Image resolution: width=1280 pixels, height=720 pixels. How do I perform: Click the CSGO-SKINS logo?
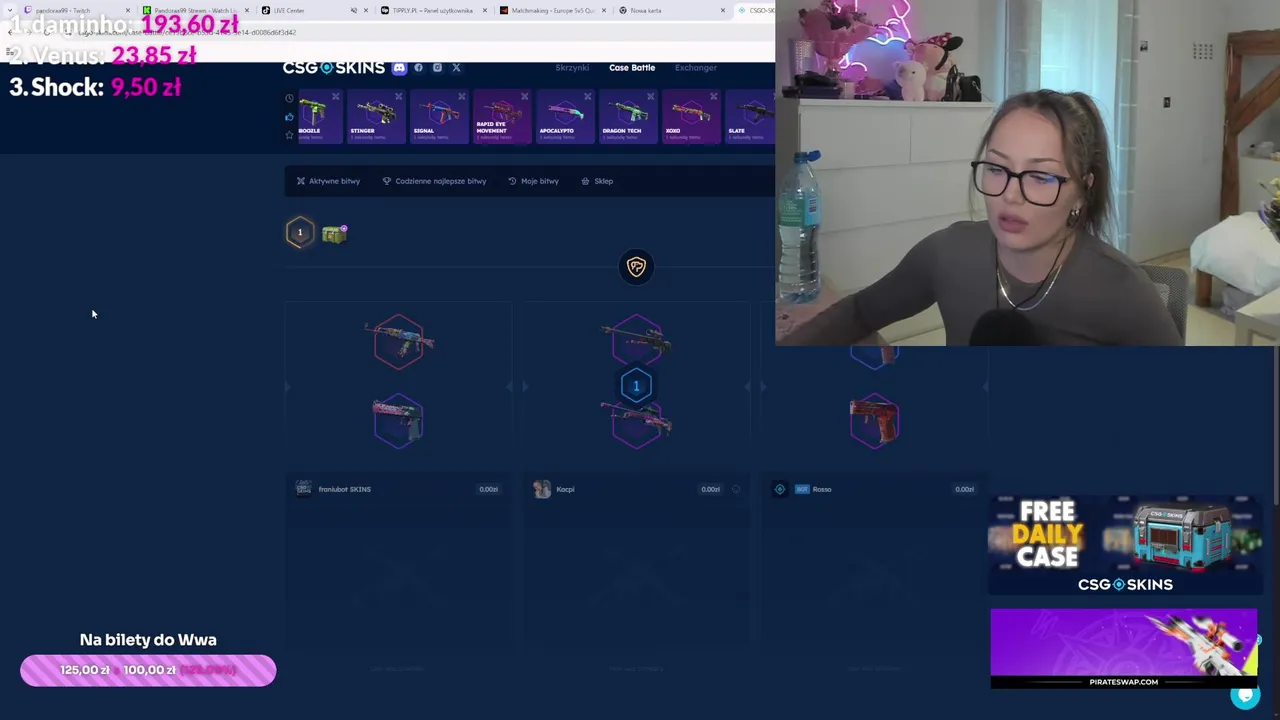333,67
